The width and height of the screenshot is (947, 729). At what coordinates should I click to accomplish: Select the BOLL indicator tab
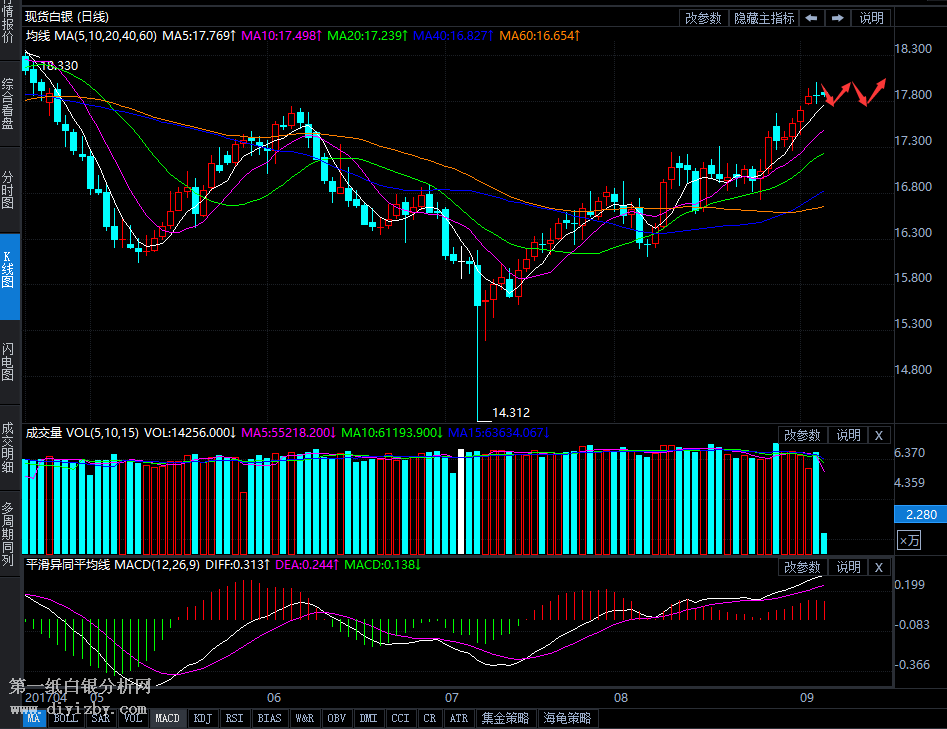pos(66,718)
